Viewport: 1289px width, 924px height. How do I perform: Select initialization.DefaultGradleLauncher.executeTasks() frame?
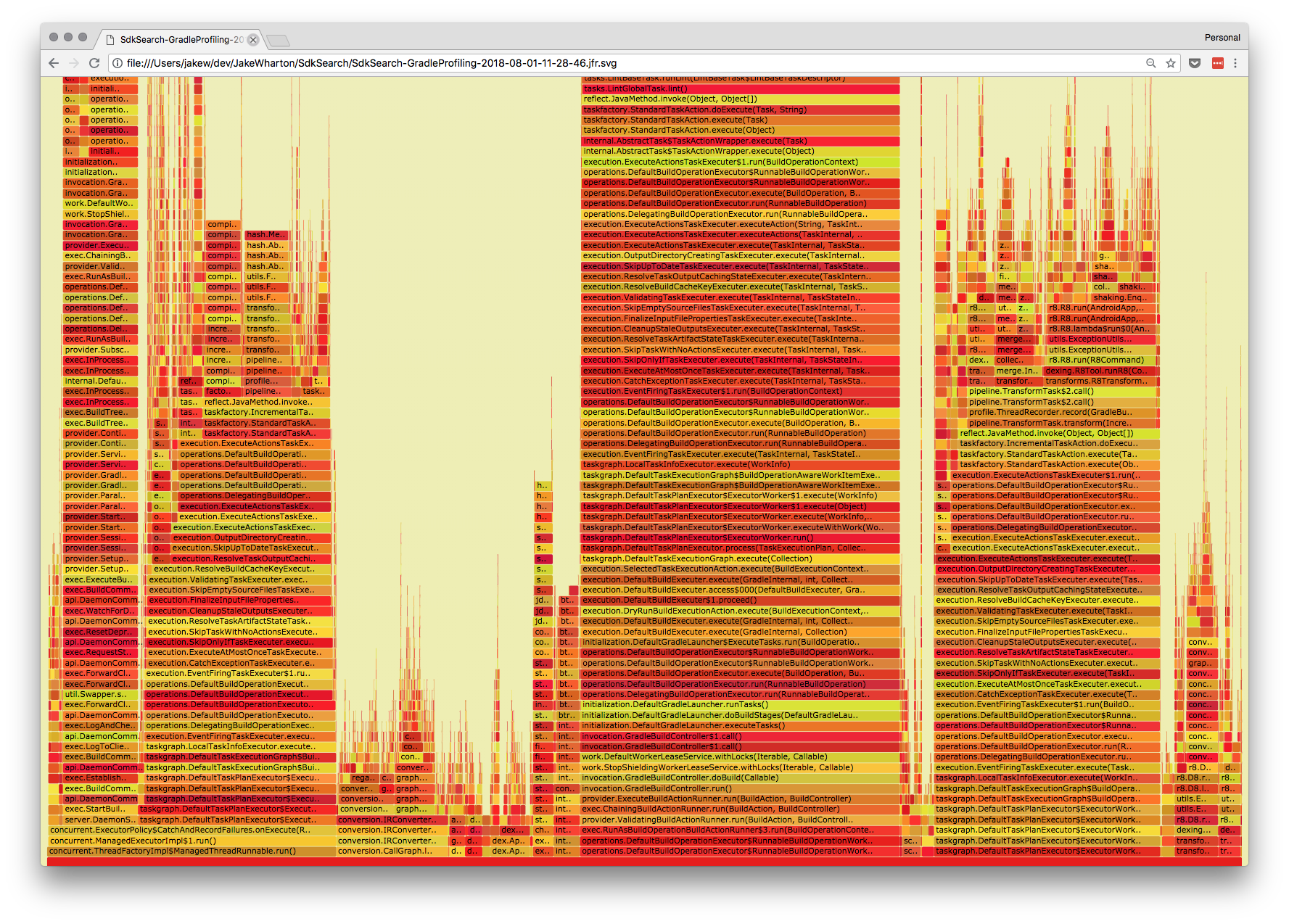tap(741, 725)
